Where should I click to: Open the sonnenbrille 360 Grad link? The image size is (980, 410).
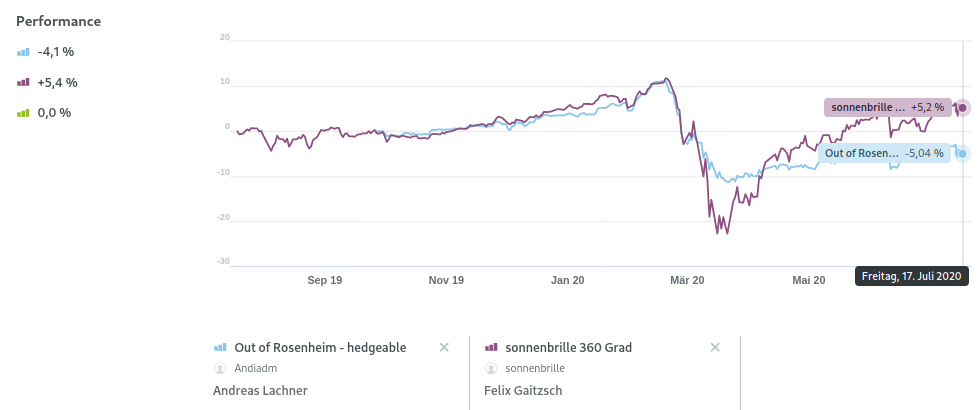click(x=569, y=347)
